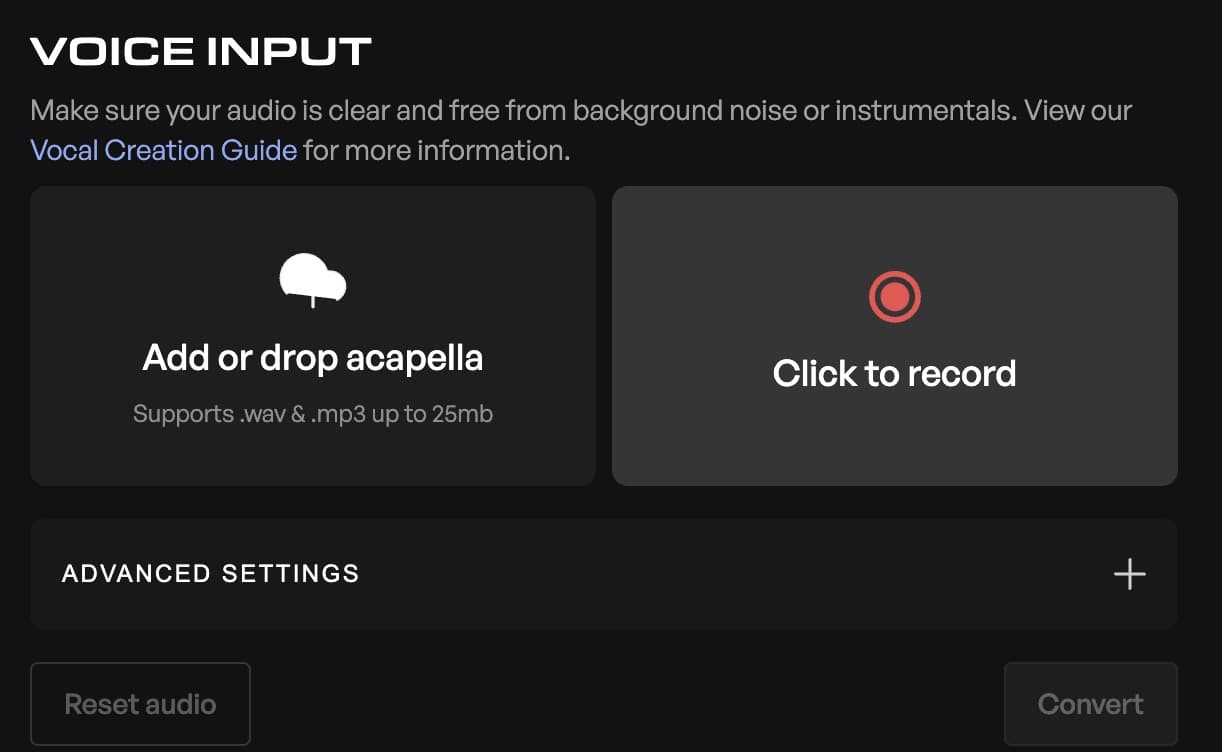Click the red record circle icon
The width and height of the screenshot is (1222, 752).
click(x=894, y=297)
